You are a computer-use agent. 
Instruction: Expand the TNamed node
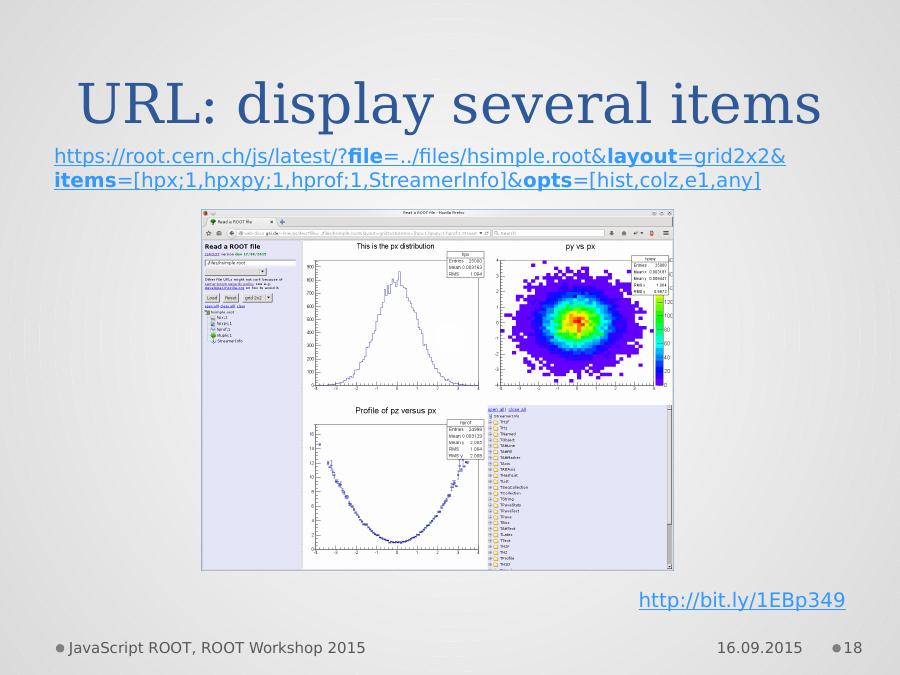490,434
